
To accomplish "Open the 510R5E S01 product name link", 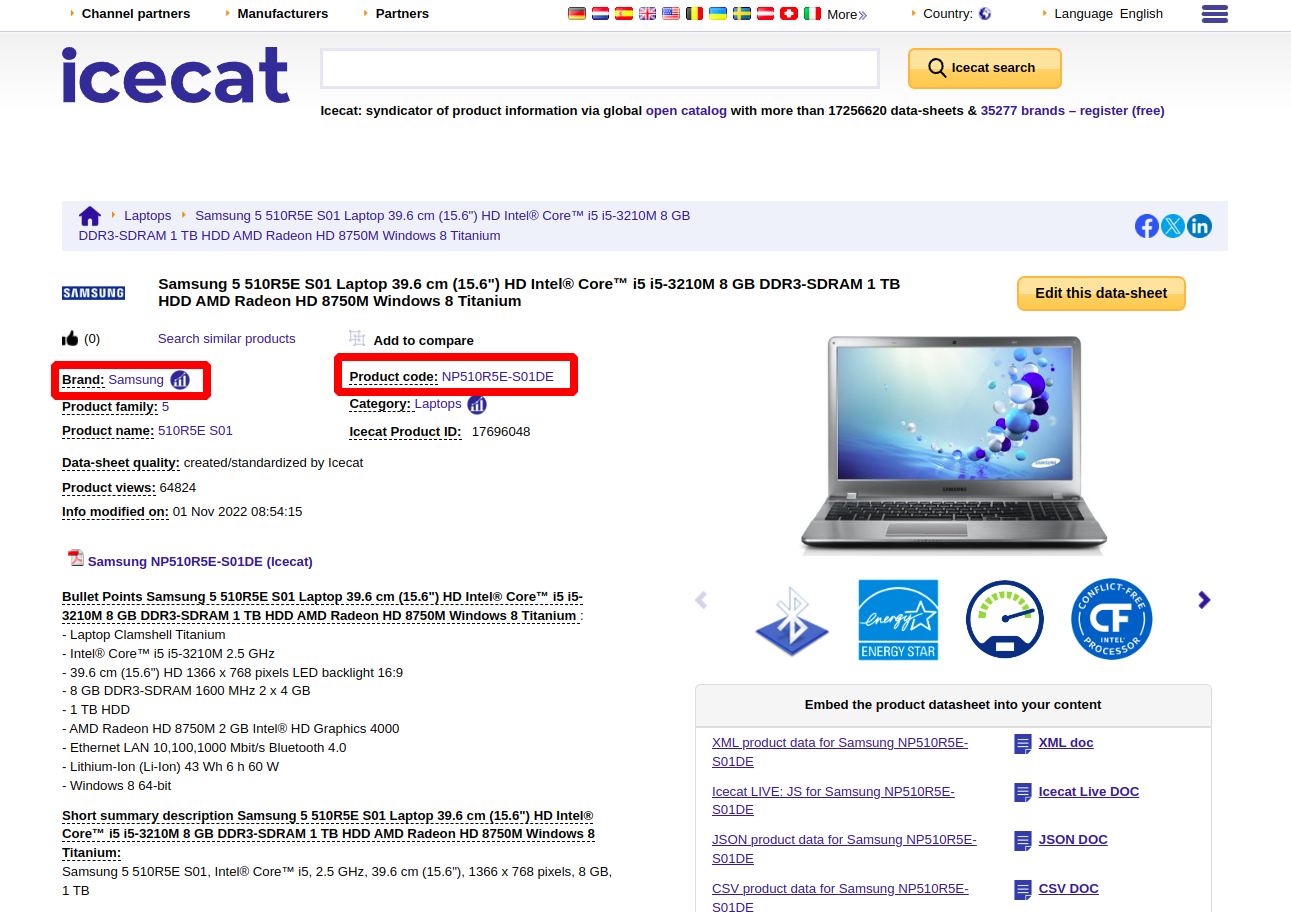I will click(195, 431).
